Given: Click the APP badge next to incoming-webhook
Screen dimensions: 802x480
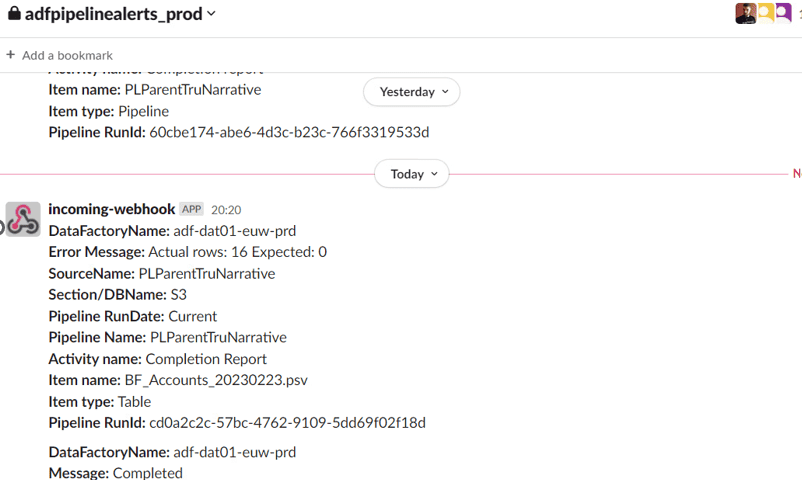Looking at the screenshot, I should pyautogui.click(x=191, y=210).
